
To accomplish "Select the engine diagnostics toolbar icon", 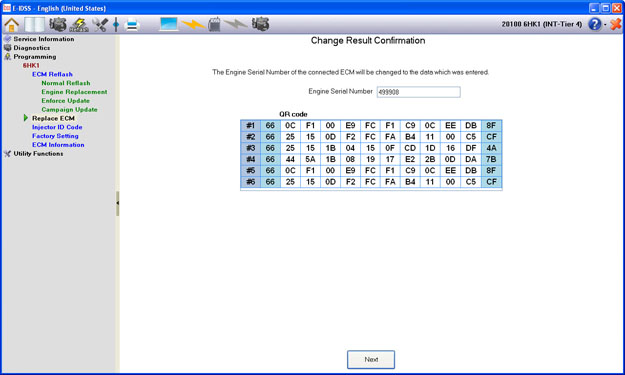I will [58, 25].
